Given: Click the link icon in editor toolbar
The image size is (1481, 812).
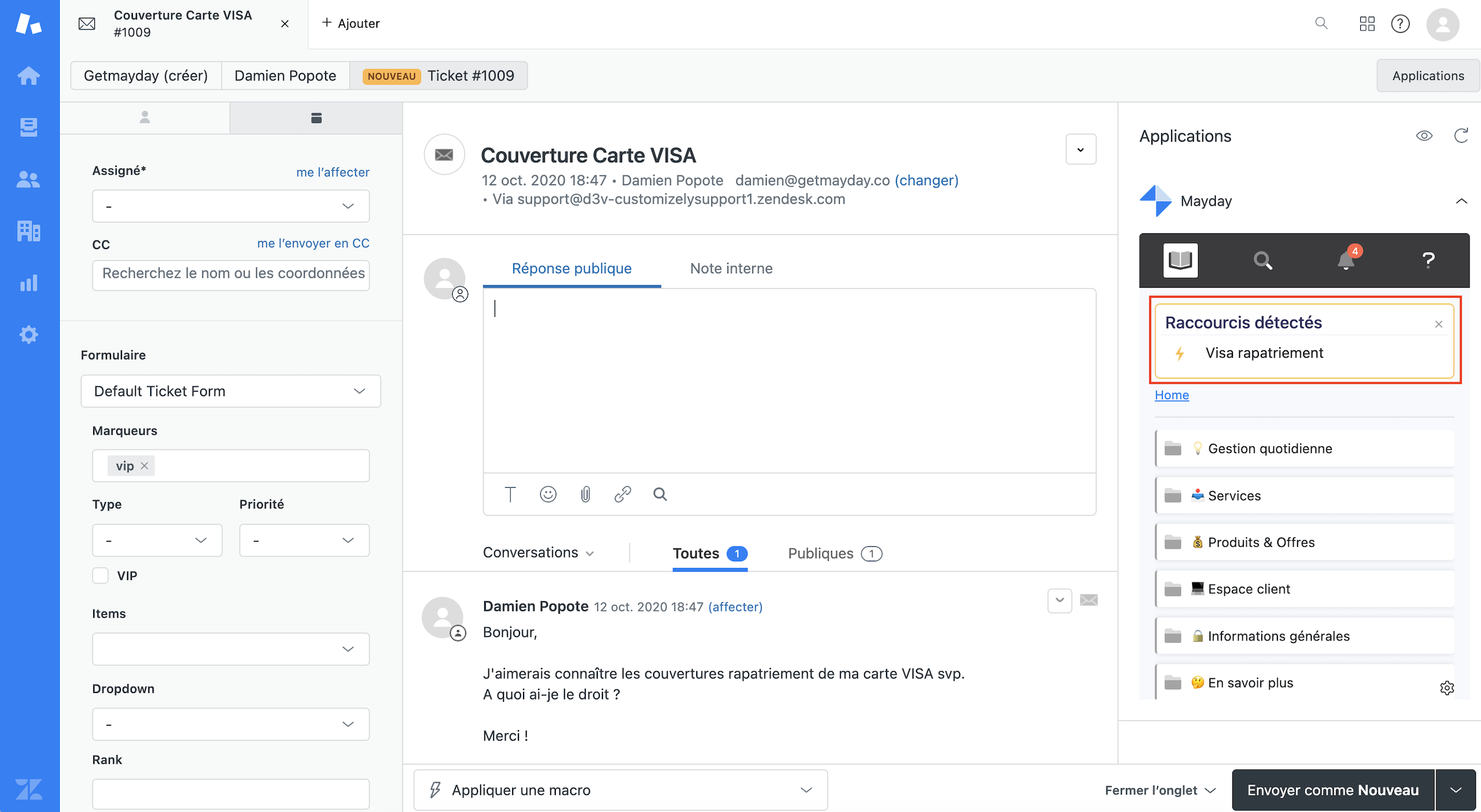Looking at the screenshot, I should pos(623,494).
